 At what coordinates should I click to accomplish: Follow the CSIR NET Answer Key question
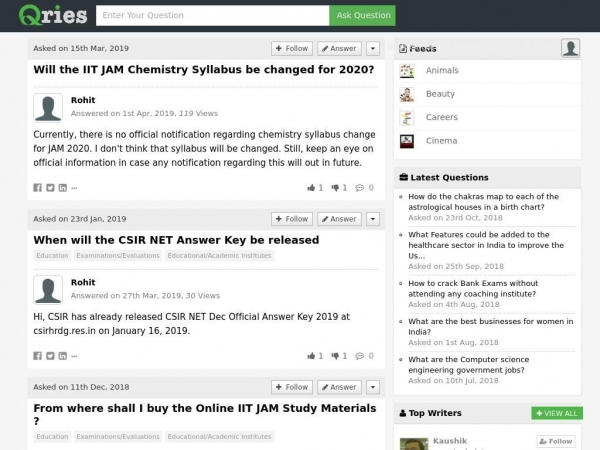pyautogui.click(x=292, y=219)
